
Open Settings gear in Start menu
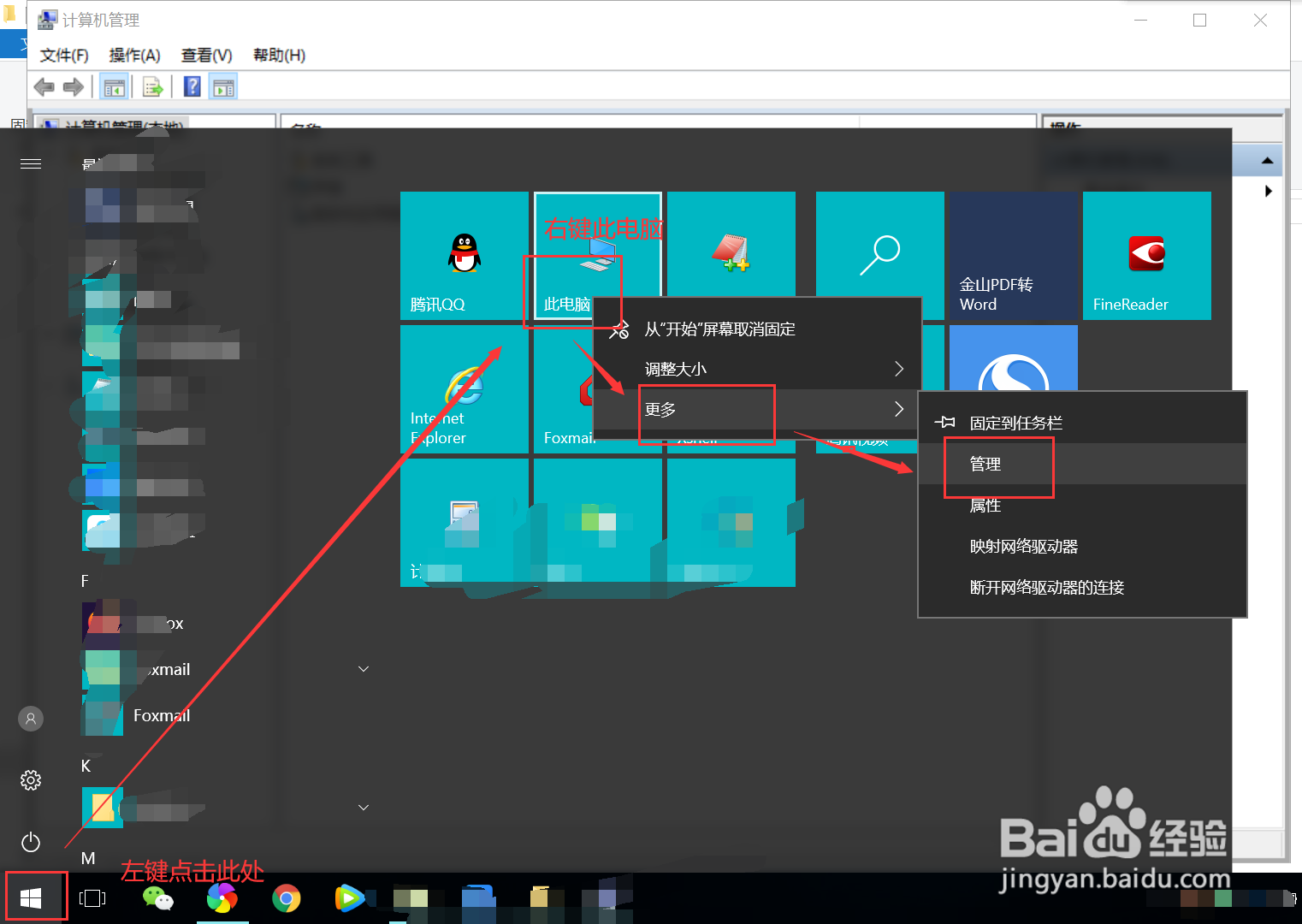pyautogui.click(x=31, y=780)
